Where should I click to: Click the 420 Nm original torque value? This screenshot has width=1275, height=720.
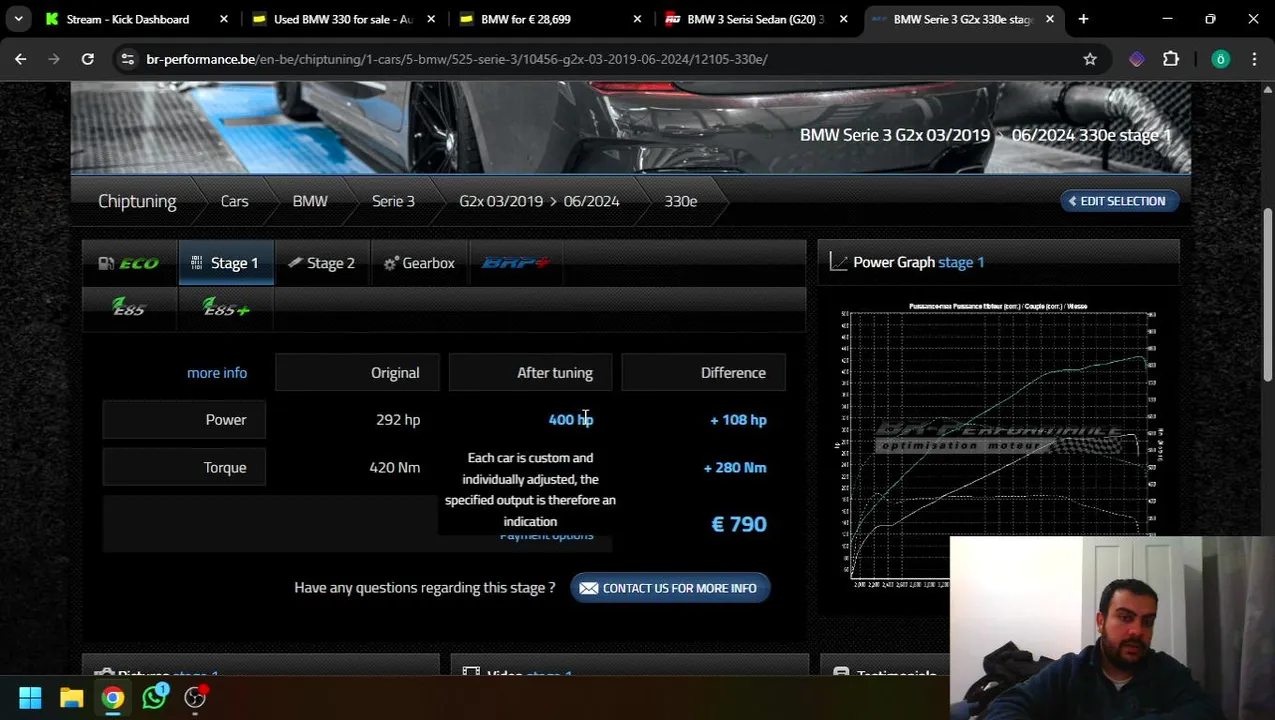coord(395,468)
